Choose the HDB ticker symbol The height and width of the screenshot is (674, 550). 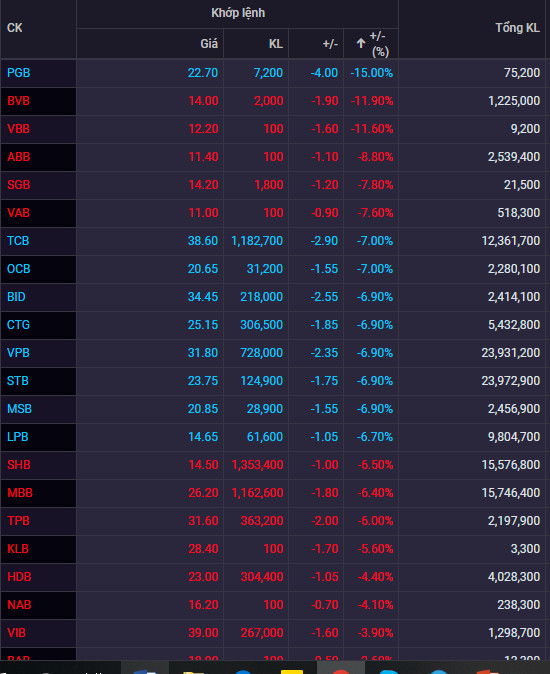(19, 576)
